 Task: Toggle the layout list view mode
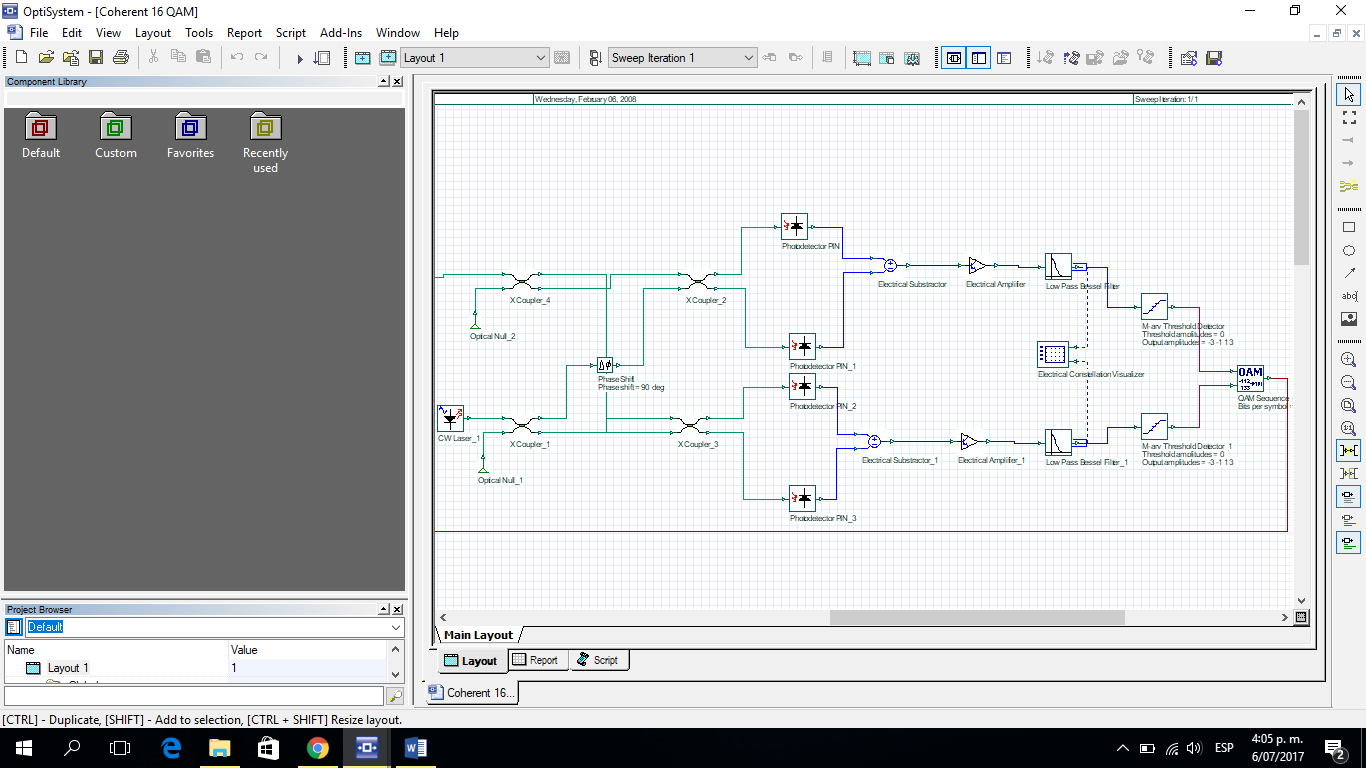978,58
